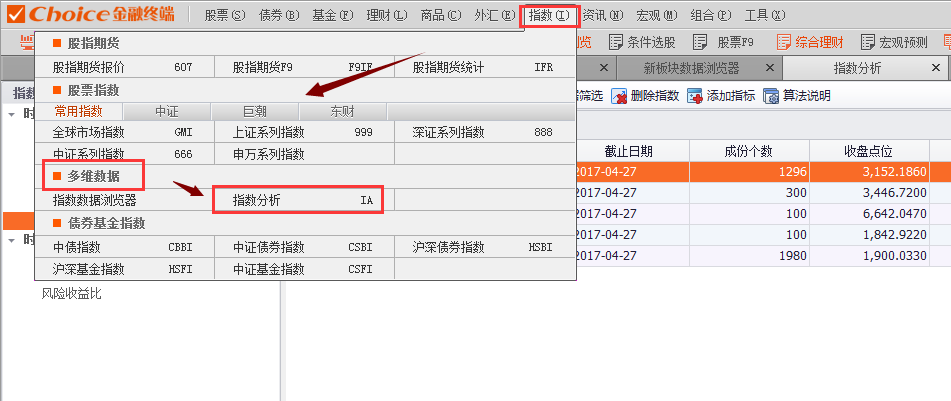951x401 pixels.
Task: Collapse the first tree node arrow in sidebar
Action: [11, 113]
